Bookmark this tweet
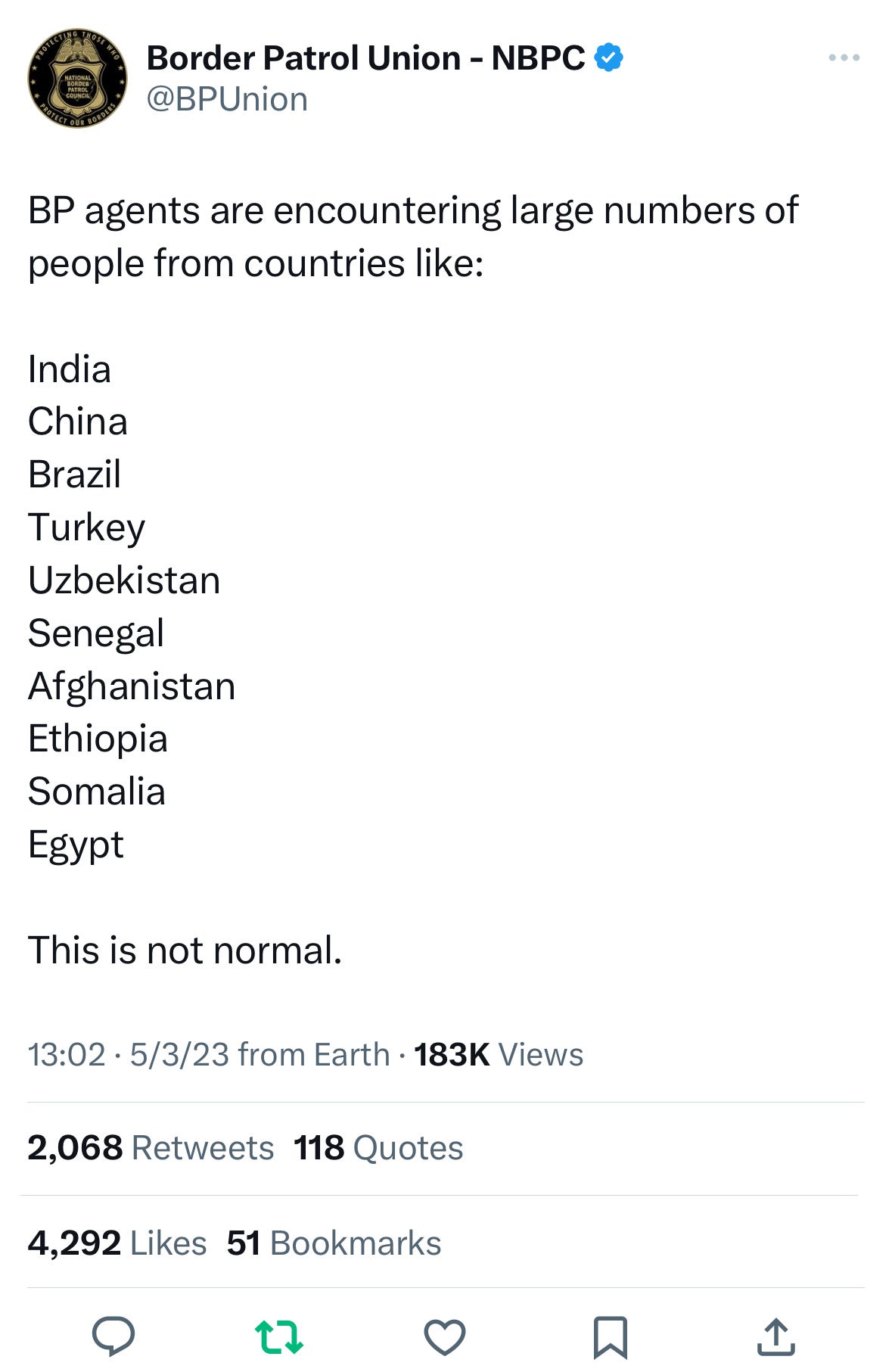This screenshot has width=892, height=1372. (x=610, y=1336)
